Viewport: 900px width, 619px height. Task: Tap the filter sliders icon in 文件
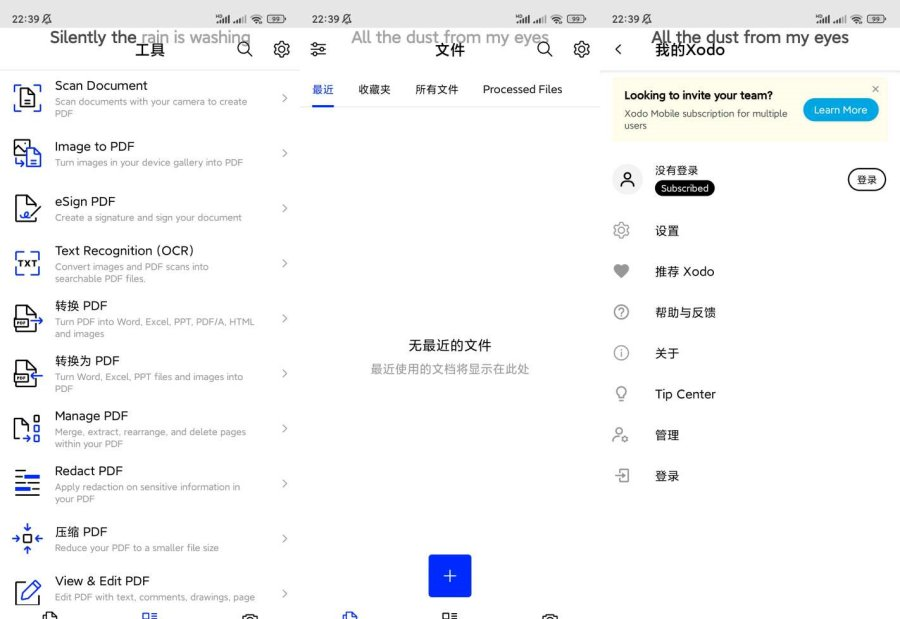tap(318, 49)
